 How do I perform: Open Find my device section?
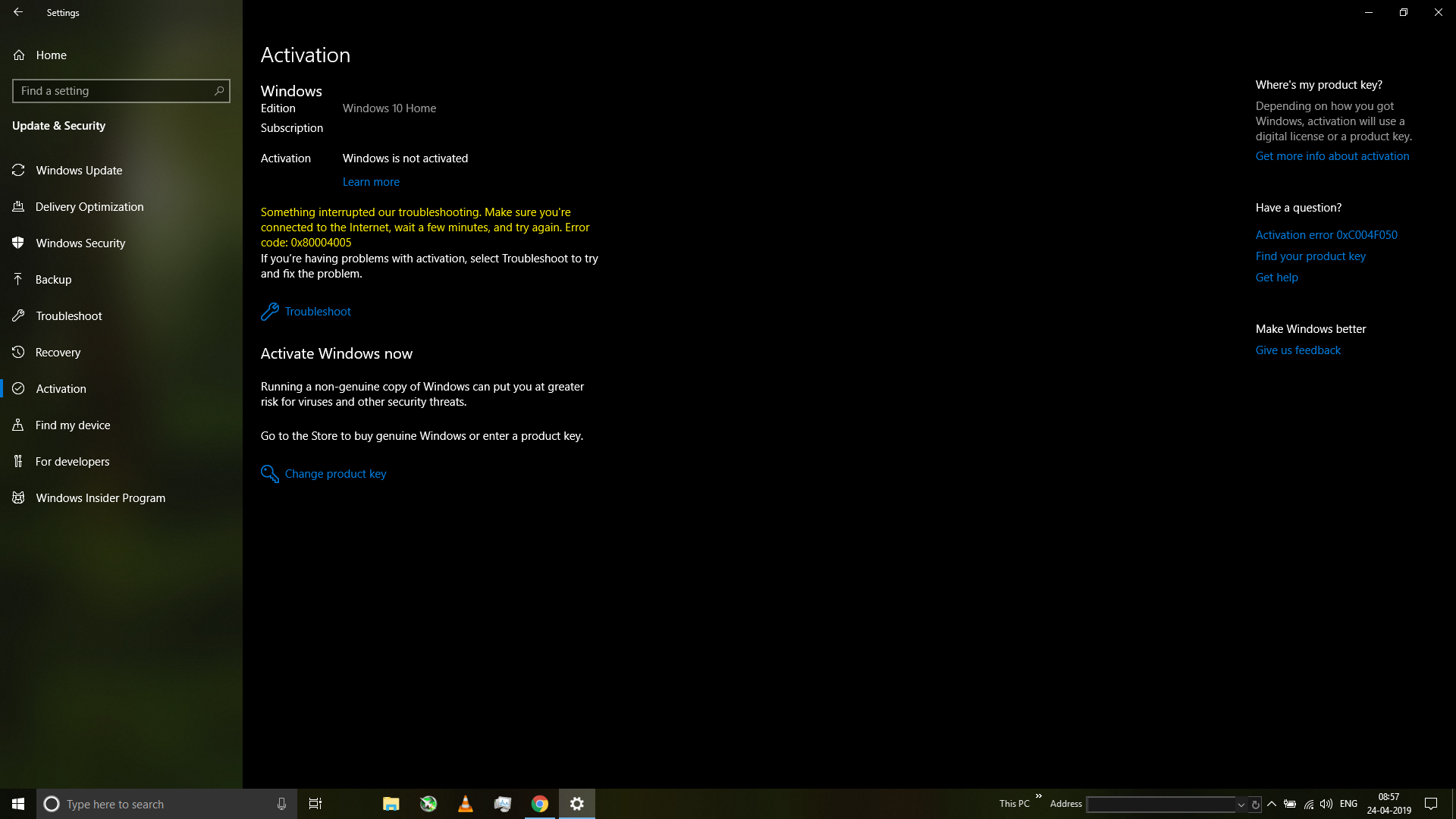[x=121, y=425]
